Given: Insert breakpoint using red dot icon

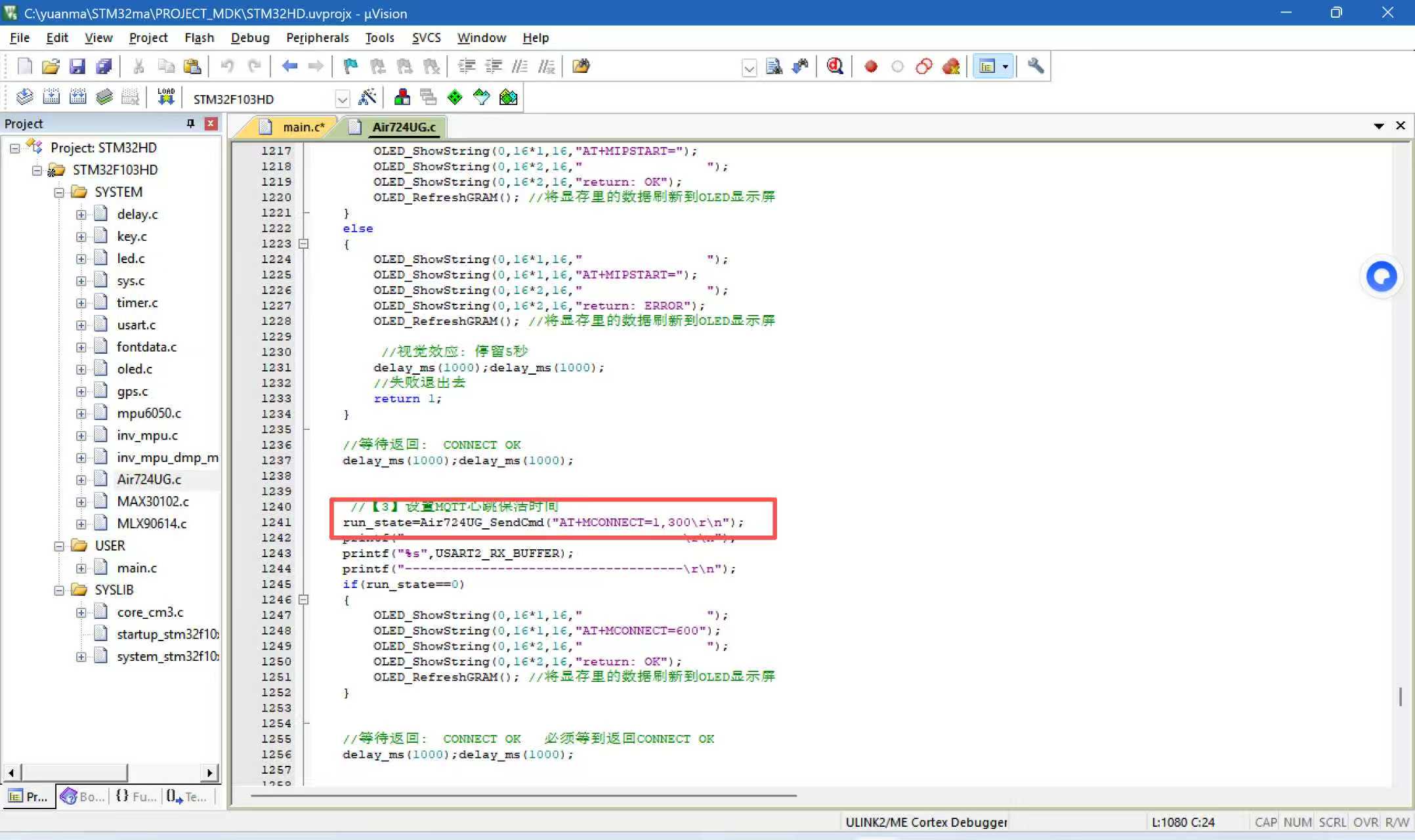Looking at the screenshot, I should pos(871,66).
